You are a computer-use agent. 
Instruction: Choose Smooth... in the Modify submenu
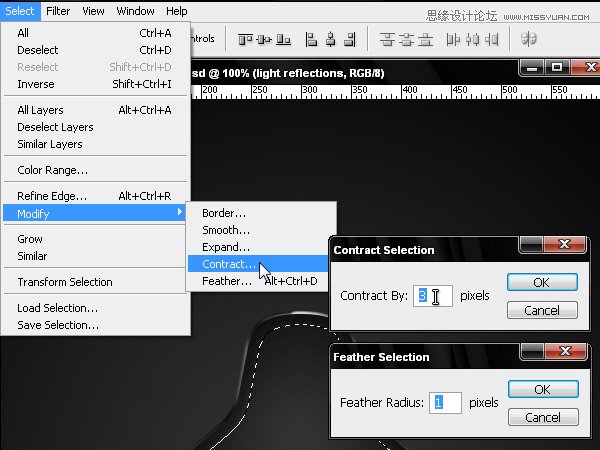(x=261, y=230)
